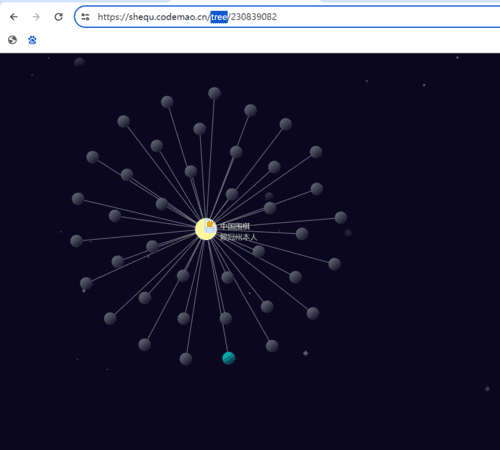
Task: Click the browser back arrow
Action: 14,17
